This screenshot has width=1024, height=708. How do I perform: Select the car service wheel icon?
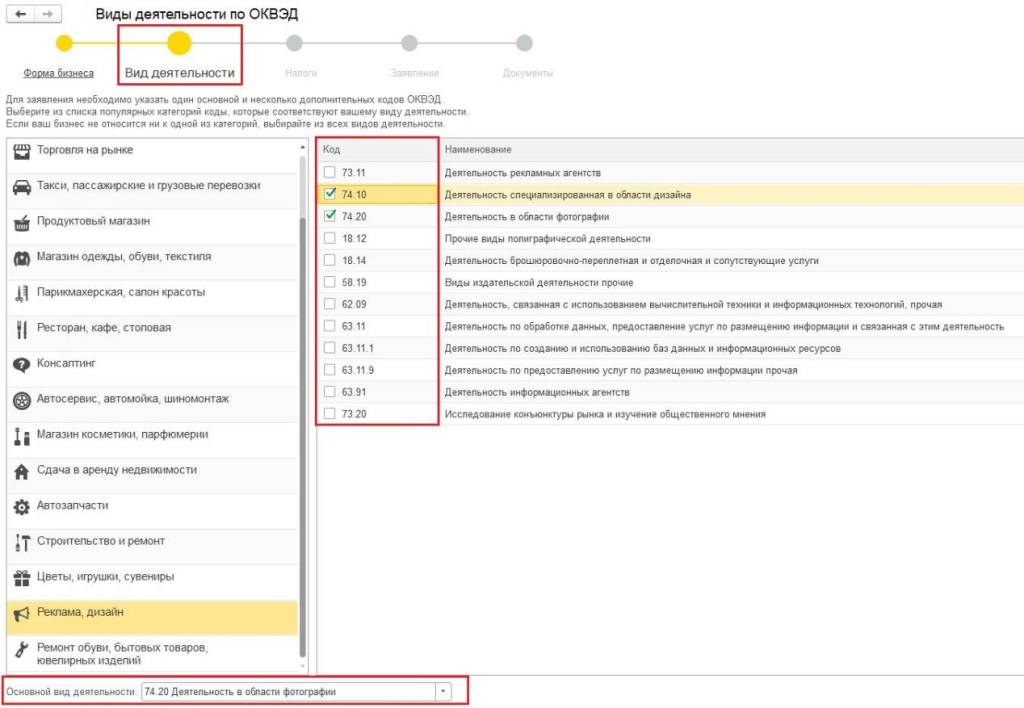[20, 400]
